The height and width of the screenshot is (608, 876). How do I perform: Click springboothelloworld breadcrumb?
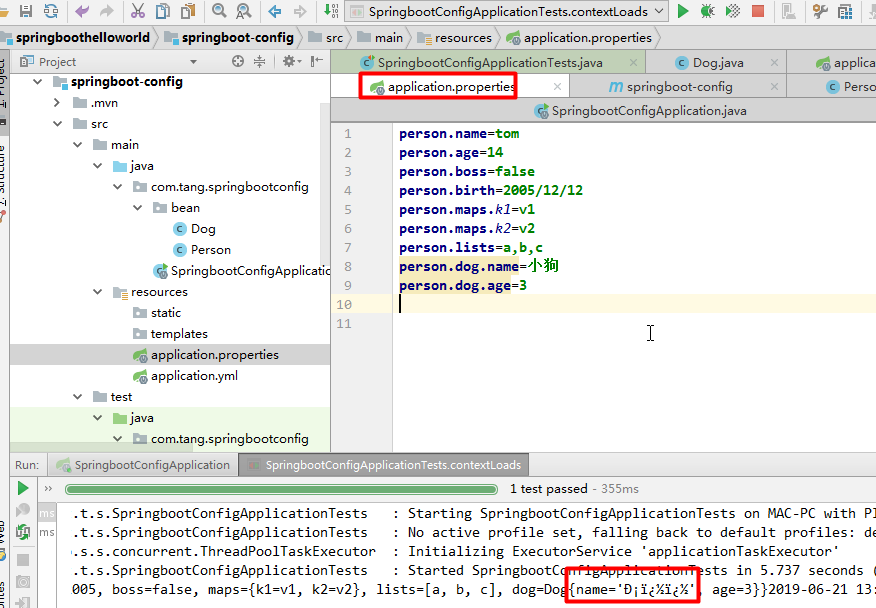[x=77, y=38]
